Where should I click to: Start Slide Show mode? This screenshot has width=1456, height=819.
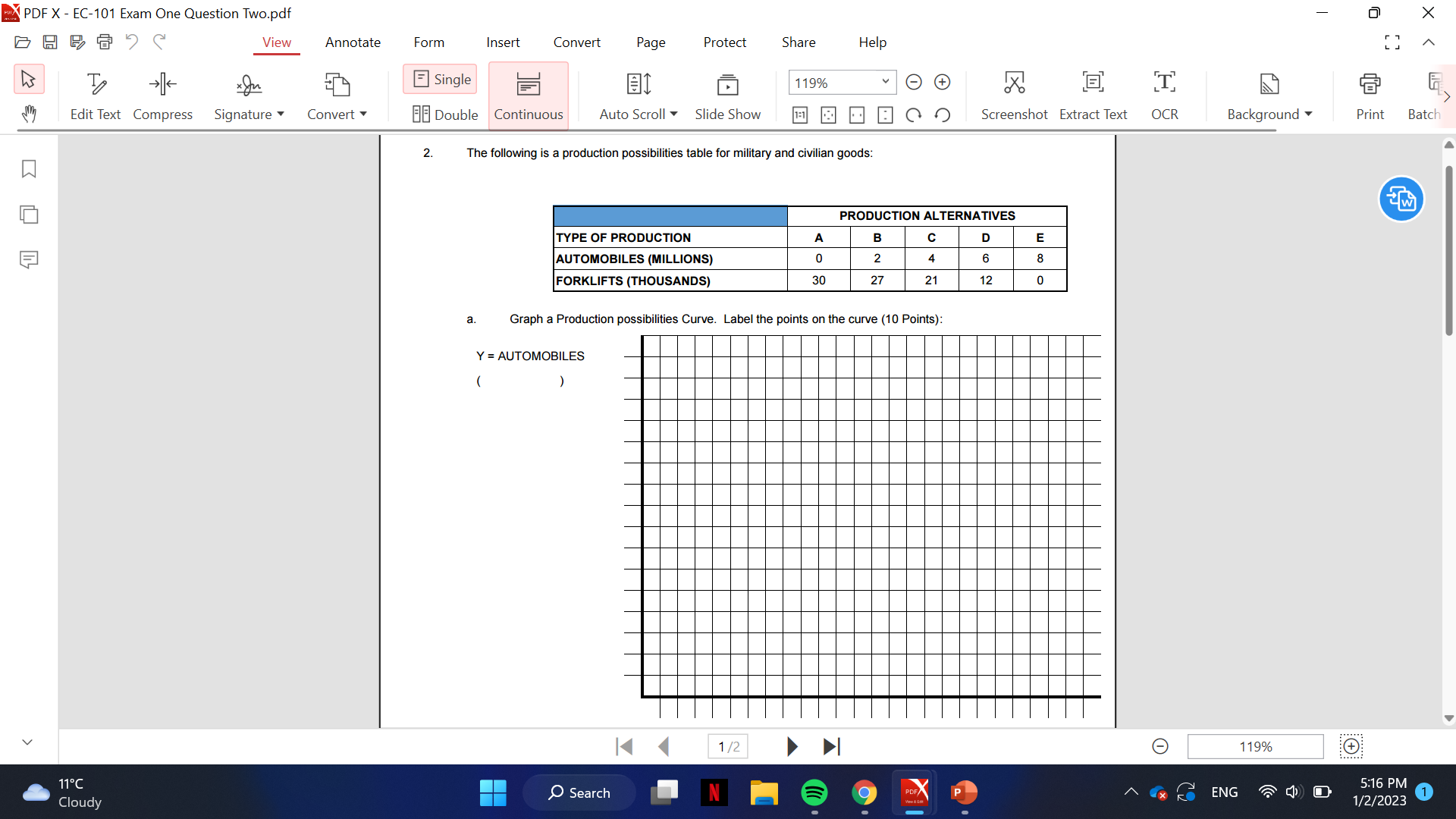(727, 95)
